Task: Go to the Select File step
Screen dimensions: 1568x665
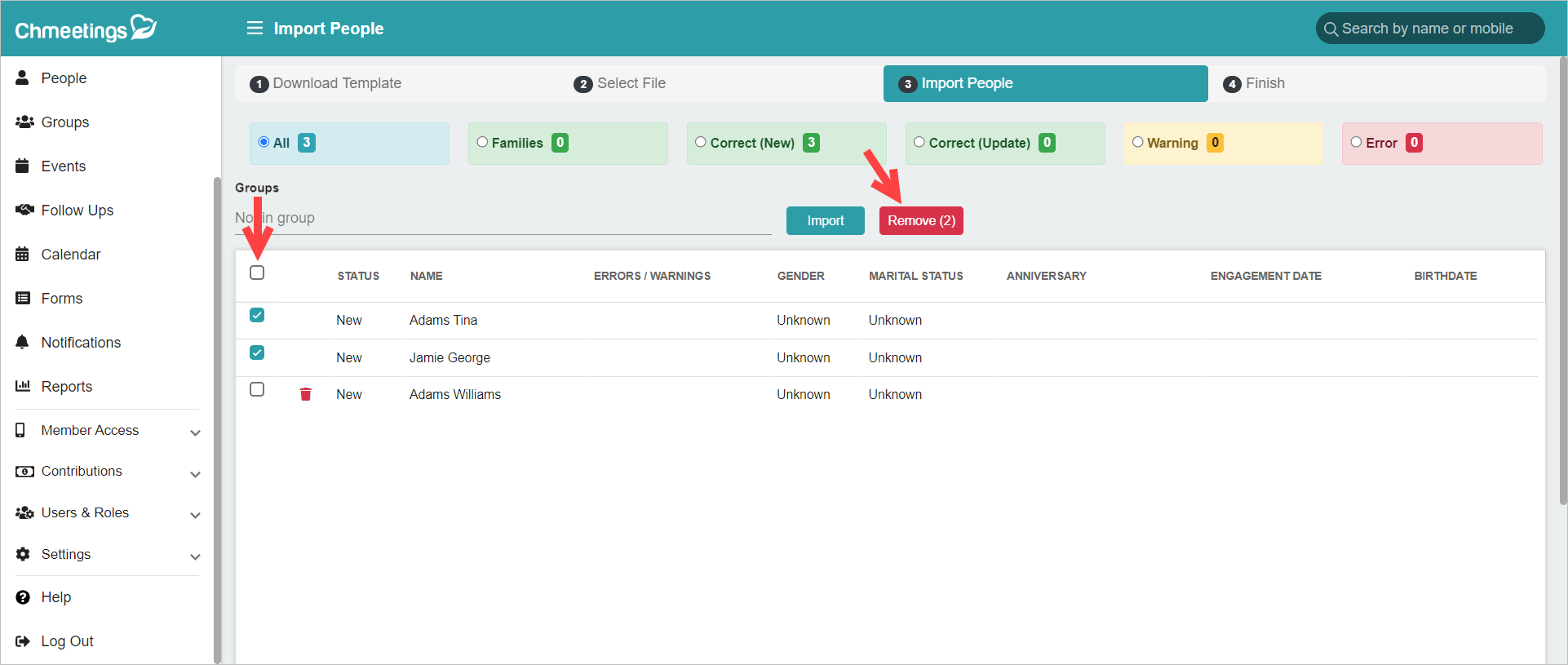Action: [620, 83]
